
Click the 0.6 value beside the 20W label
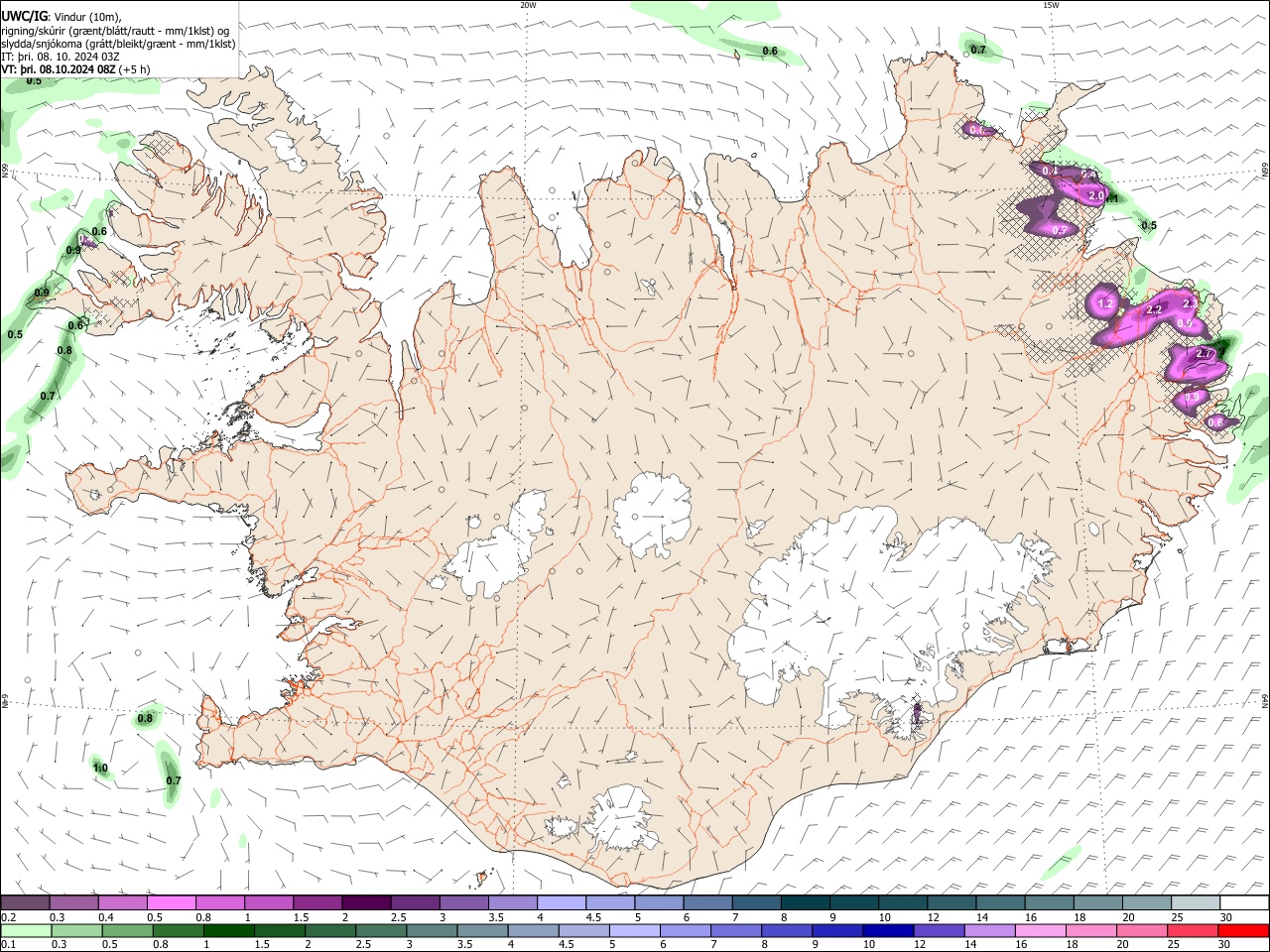tap(770, 51)
